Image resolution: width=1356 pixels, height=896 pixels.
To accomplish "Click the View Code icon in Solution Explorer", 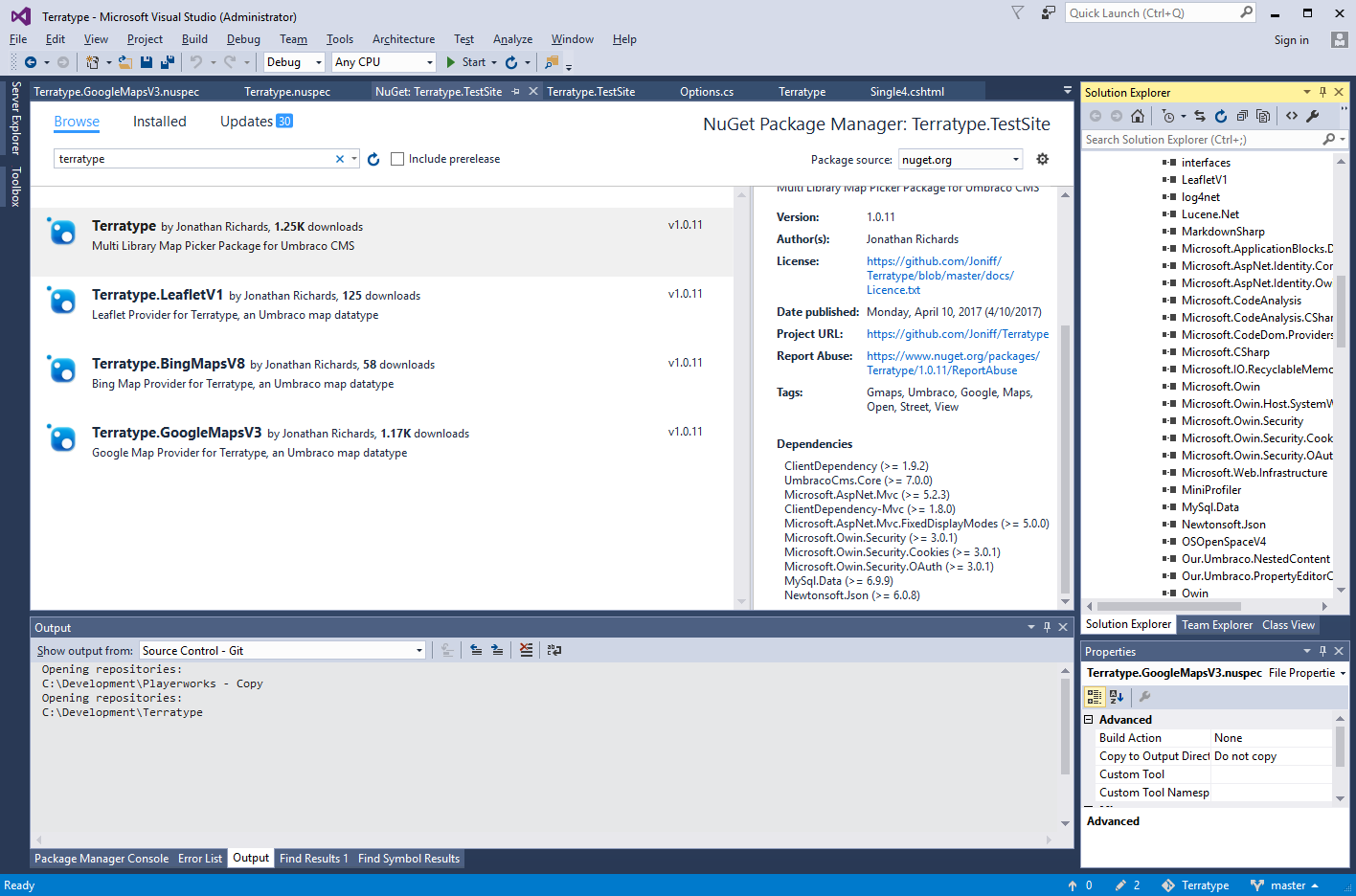I will pyautogui.click(x=1292, y=116).
